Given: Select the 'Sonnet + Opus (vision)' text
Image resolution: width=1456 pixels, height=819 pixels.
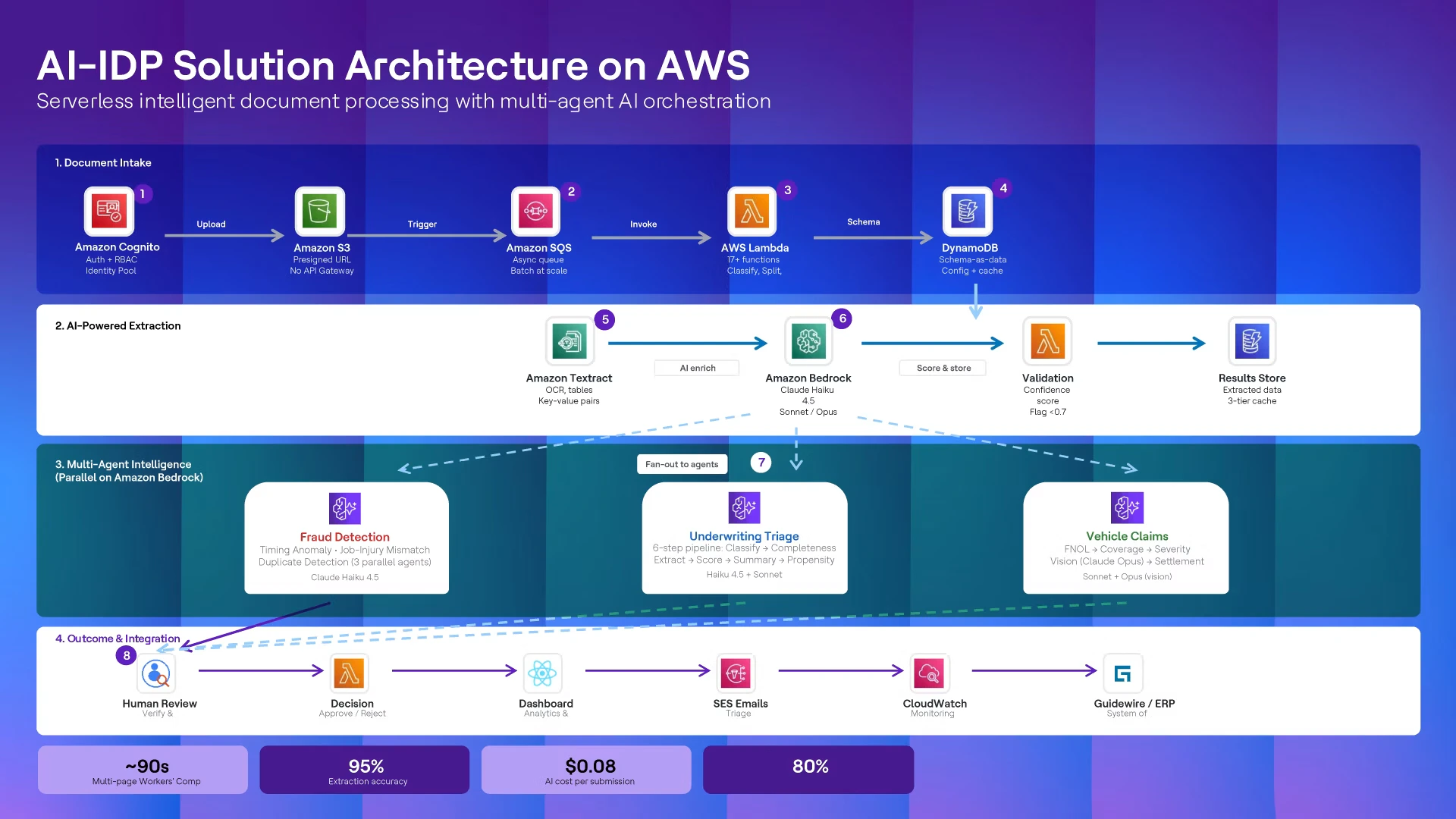Looking at the screenshot, I should point(1127,577).
